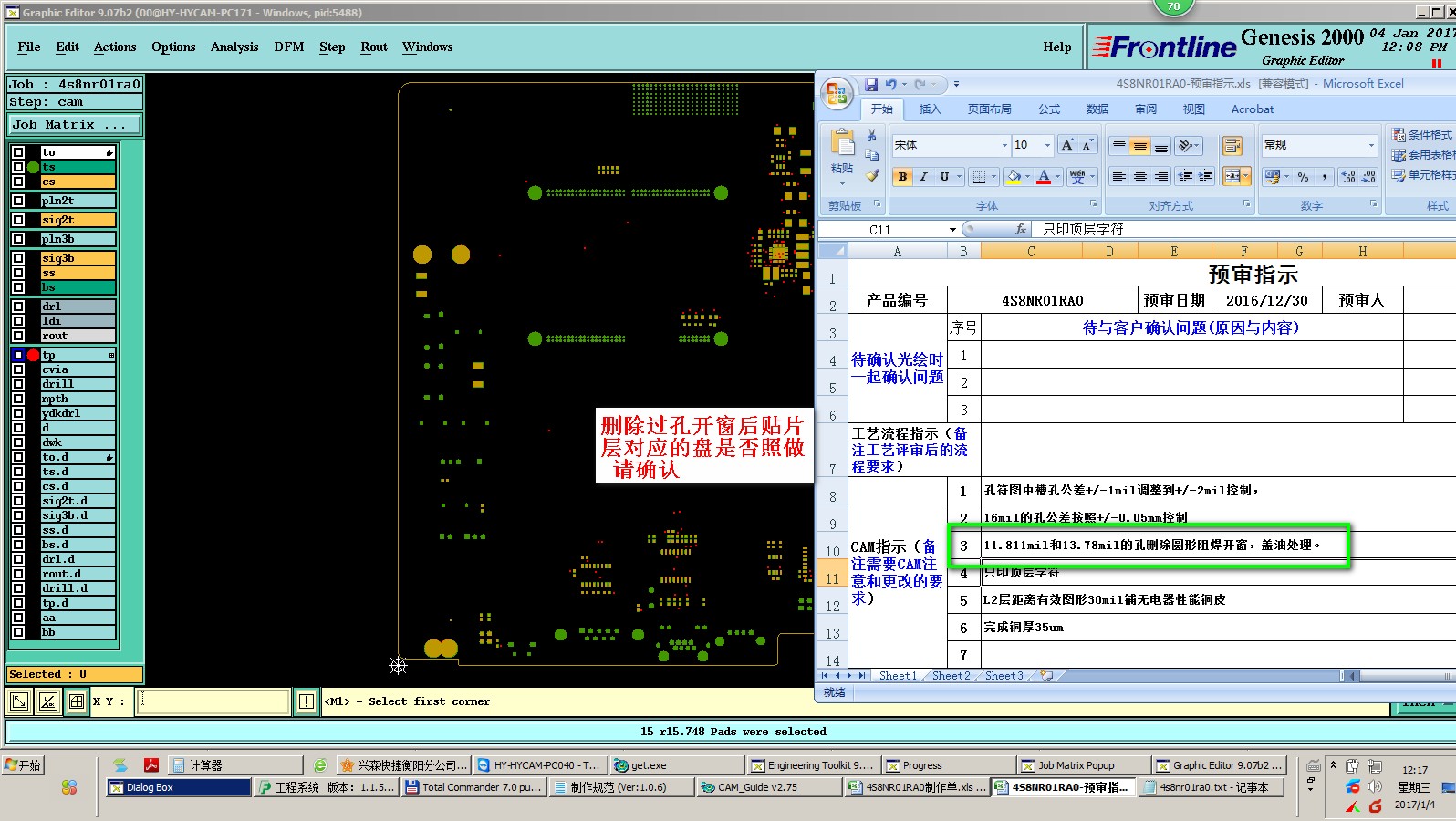Open the DFM menu

[x=289, y=47]
